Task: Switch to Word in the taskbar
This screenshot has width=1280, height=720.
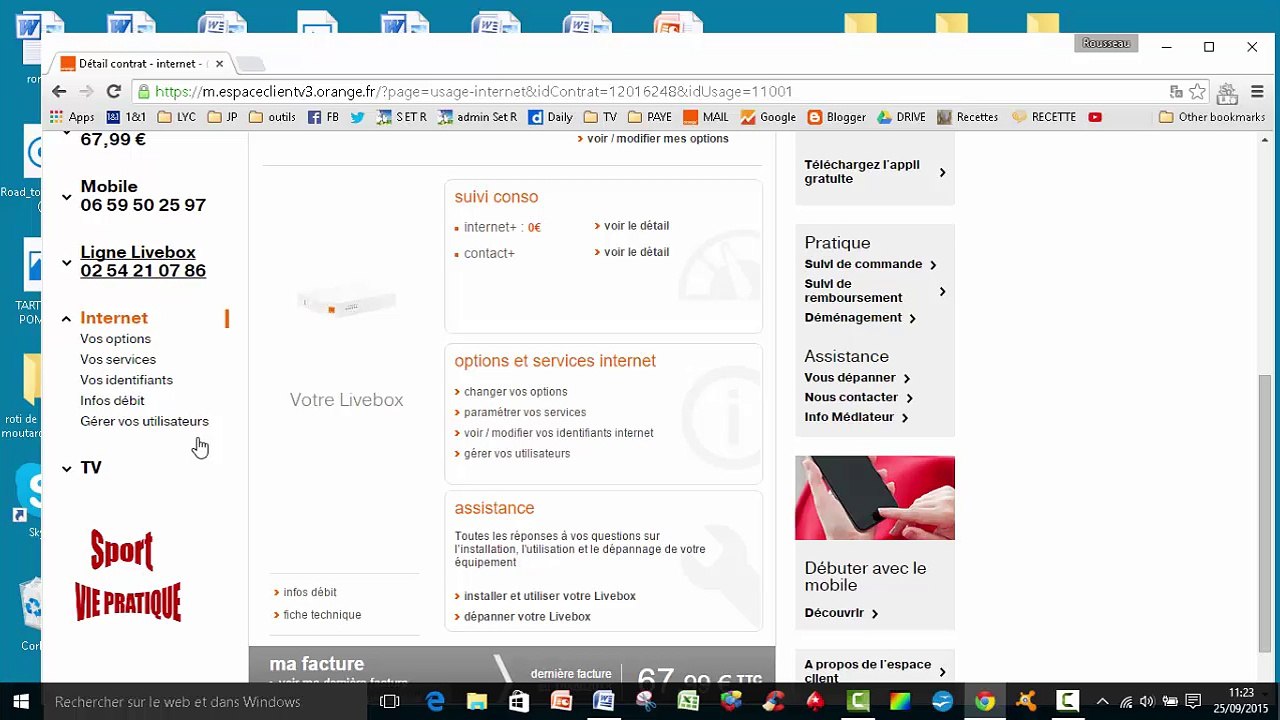Action: point(603,702)
